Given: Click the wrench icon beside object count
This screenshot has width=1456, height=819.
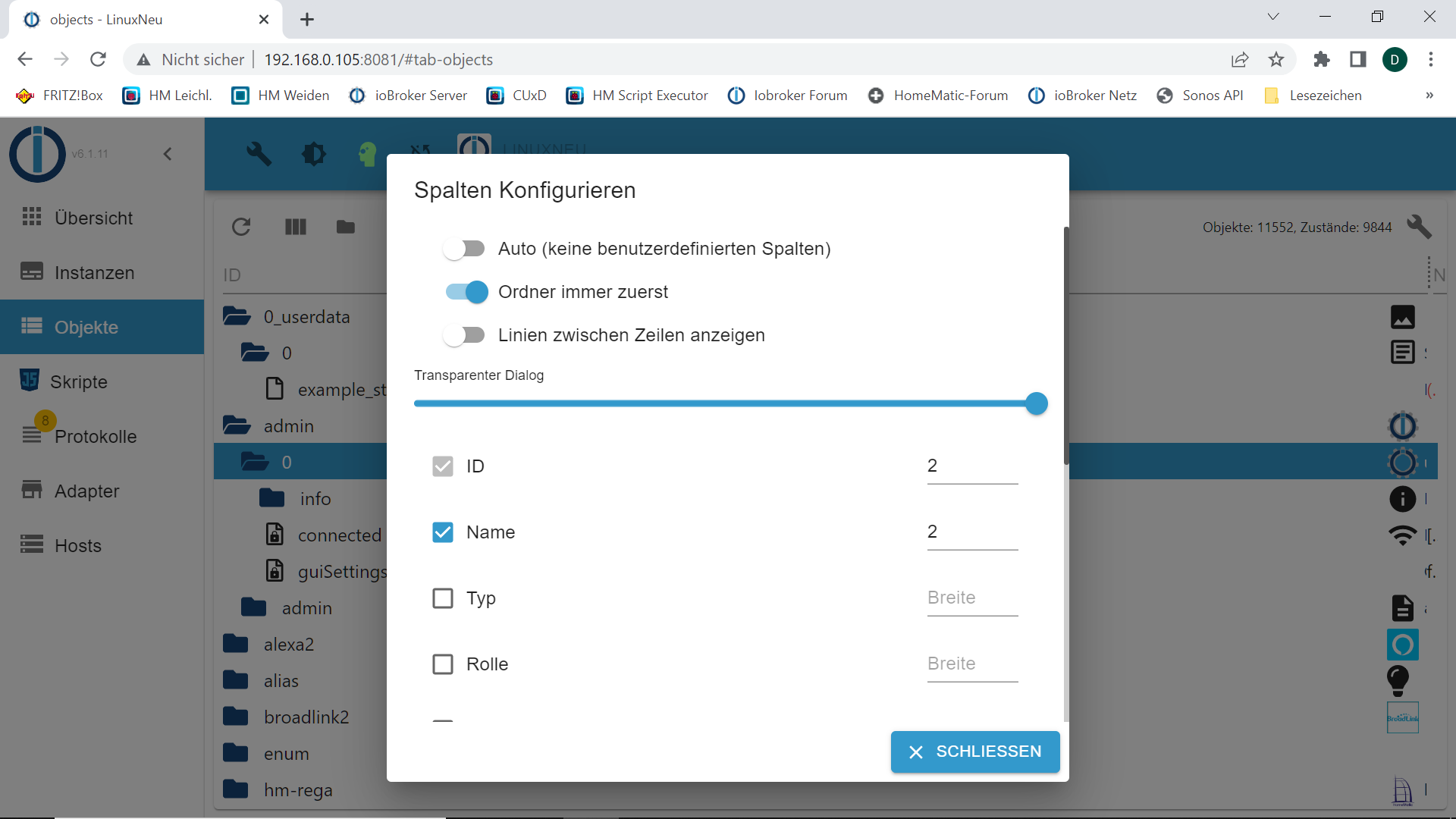Looking at the screenshot, I should point(1418,227).
